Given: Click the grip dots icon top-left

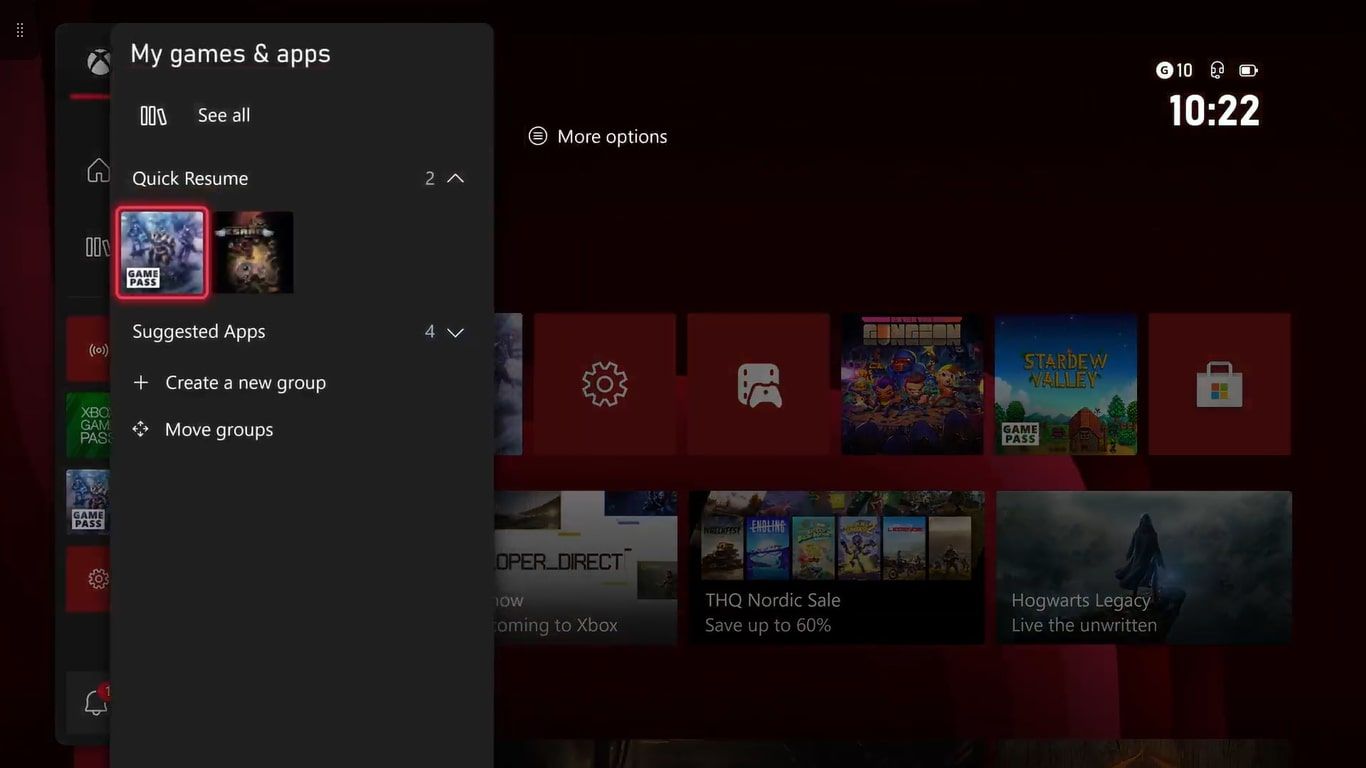Looking at the screenshot, I should 20,30.
